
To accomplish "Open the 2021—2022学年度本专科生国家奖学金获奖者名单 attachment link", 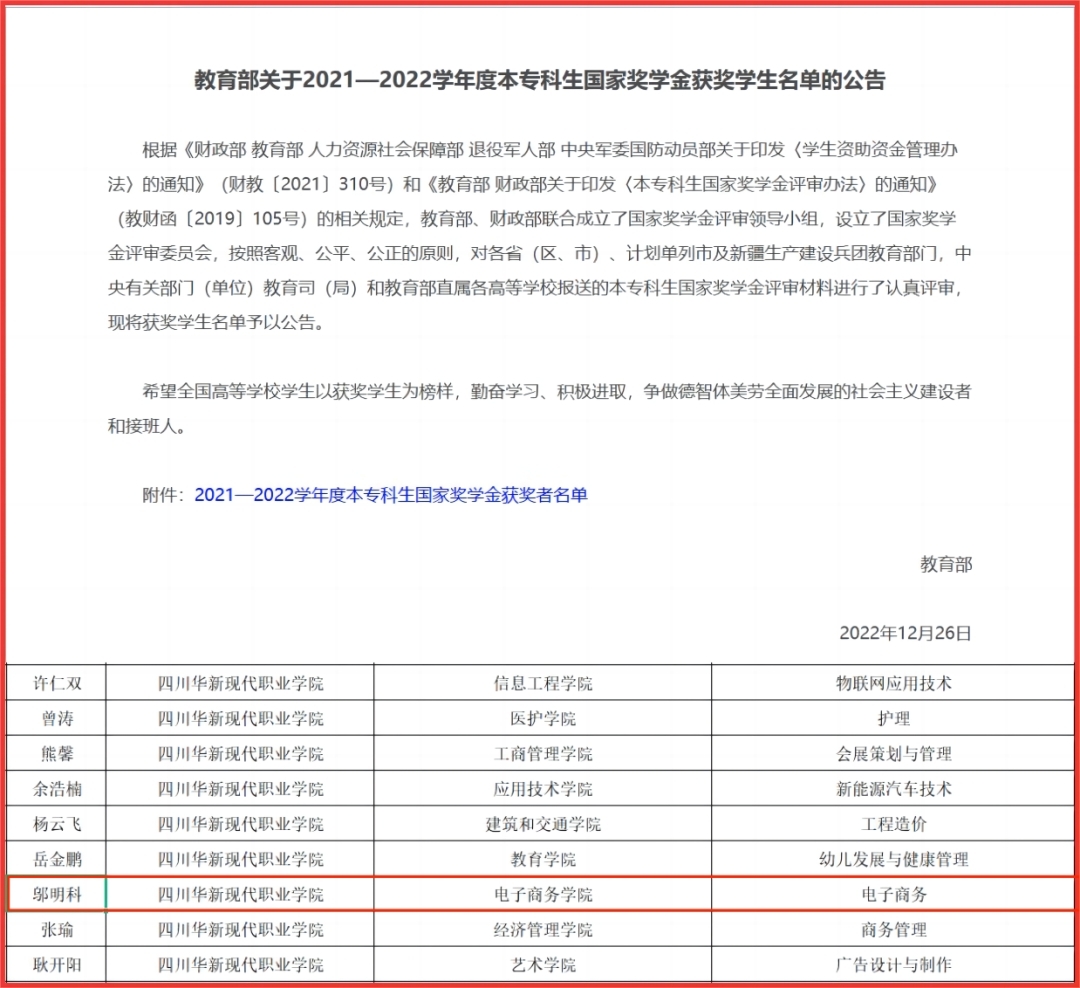I will click(391, 495).
